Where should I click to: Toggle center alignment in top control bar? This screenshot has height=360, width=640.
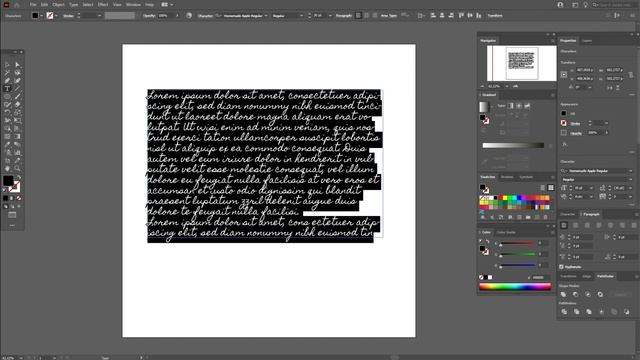367,16
